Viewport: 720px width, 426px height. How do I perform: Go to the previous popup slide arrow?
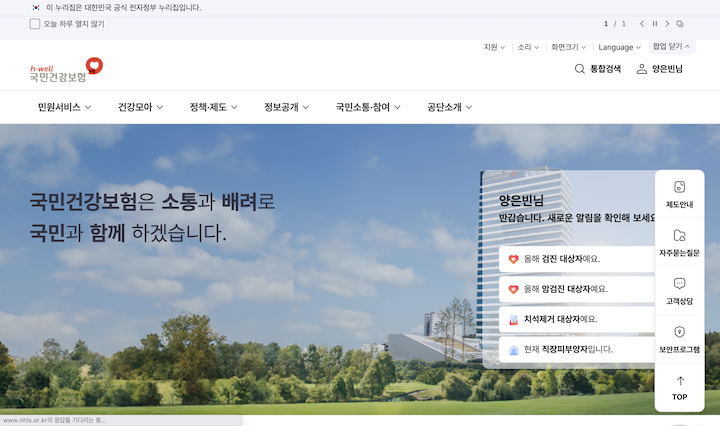[x=642, y=24]
